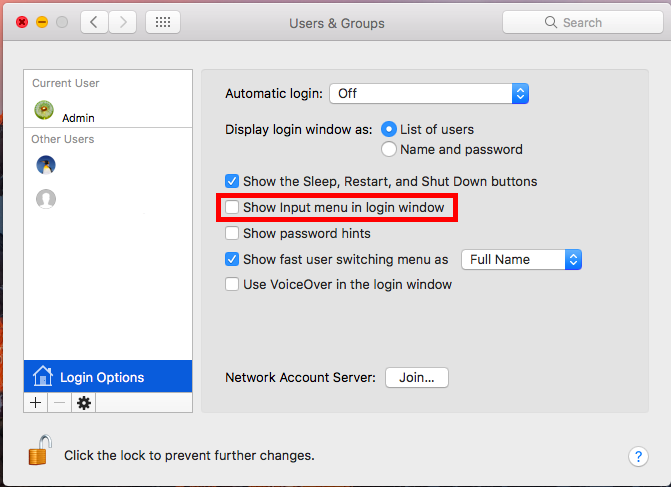Select the gray silhouette user account
Screen dimensions: 671x487
coord(45,199)
